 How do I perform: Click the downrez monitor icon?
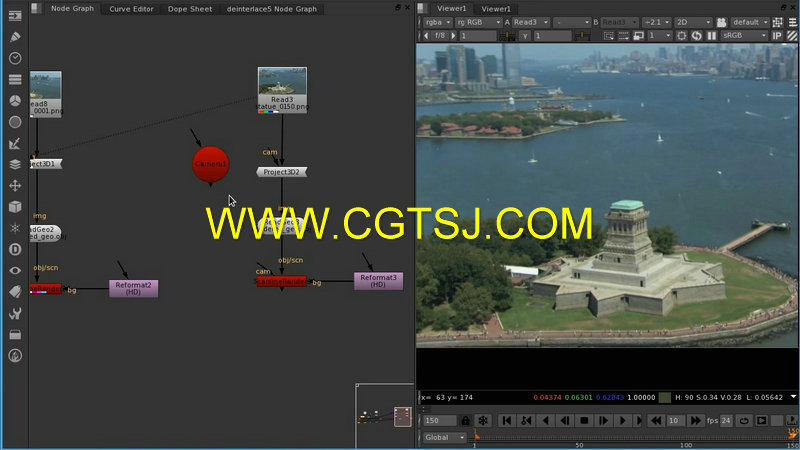point(638,36)
